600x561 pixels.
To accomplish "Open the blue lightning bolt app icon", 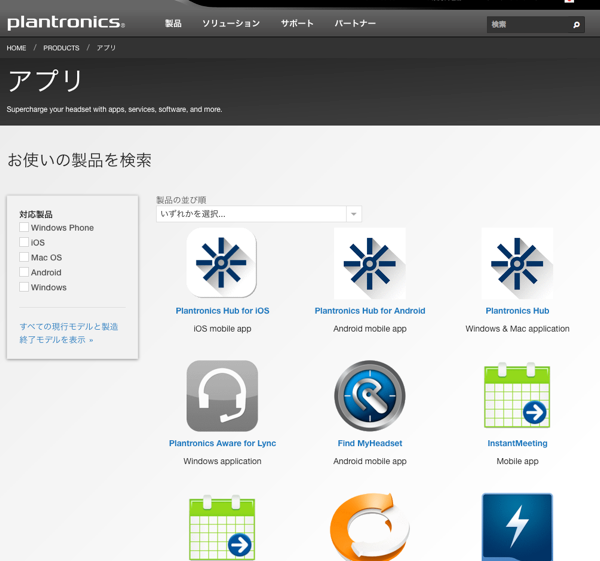I will pyautogui.click(x=517, y=527).
